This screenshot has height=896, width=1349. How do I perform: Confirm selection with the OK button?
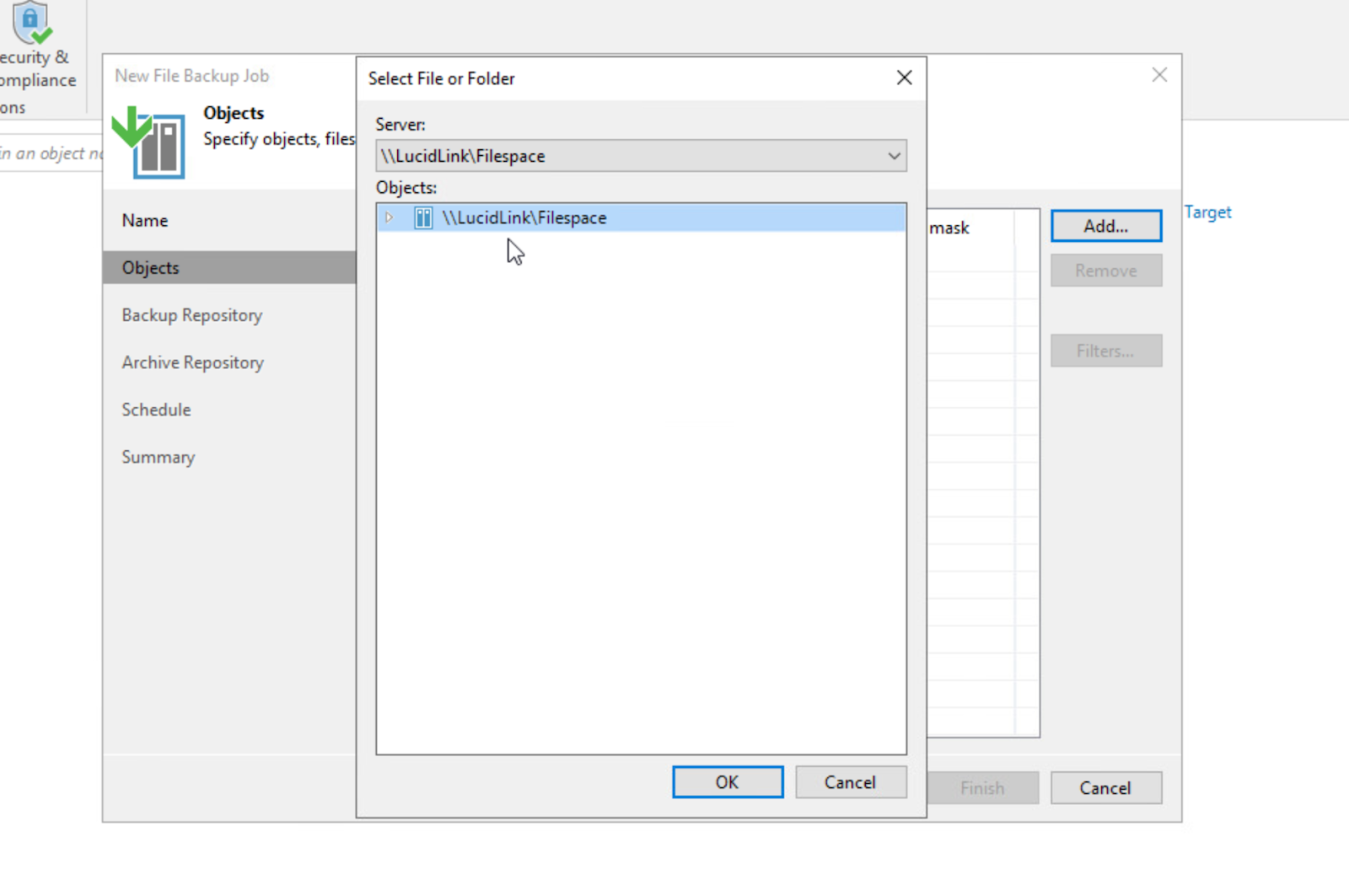tap(728, 782)
